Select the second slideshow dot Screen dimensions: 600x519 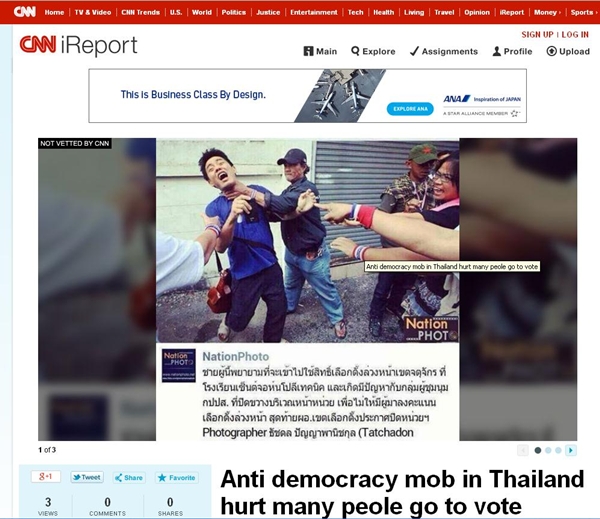(x=548, y=450)
